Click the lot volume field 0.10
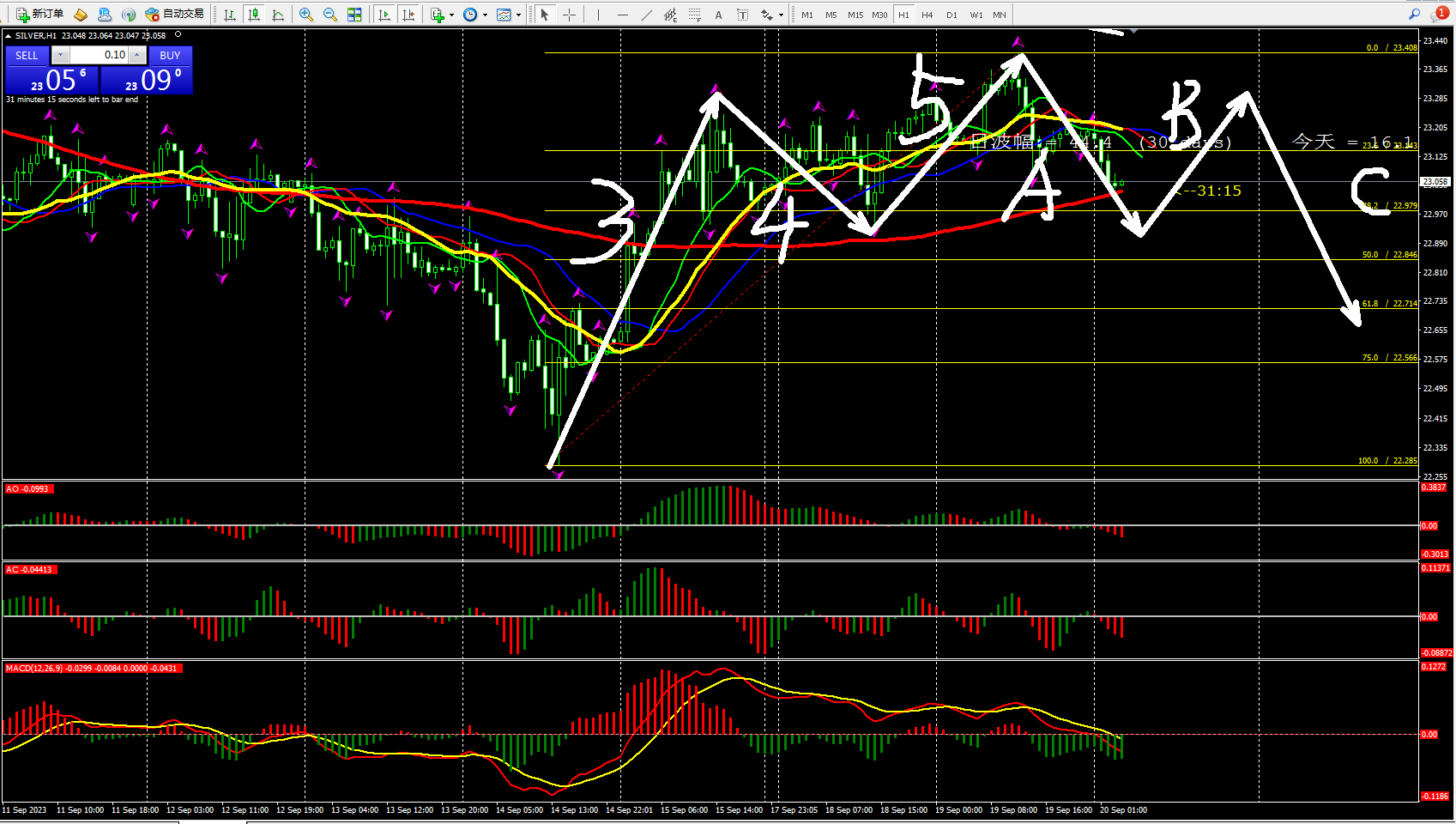 click(x=98, y=55)
